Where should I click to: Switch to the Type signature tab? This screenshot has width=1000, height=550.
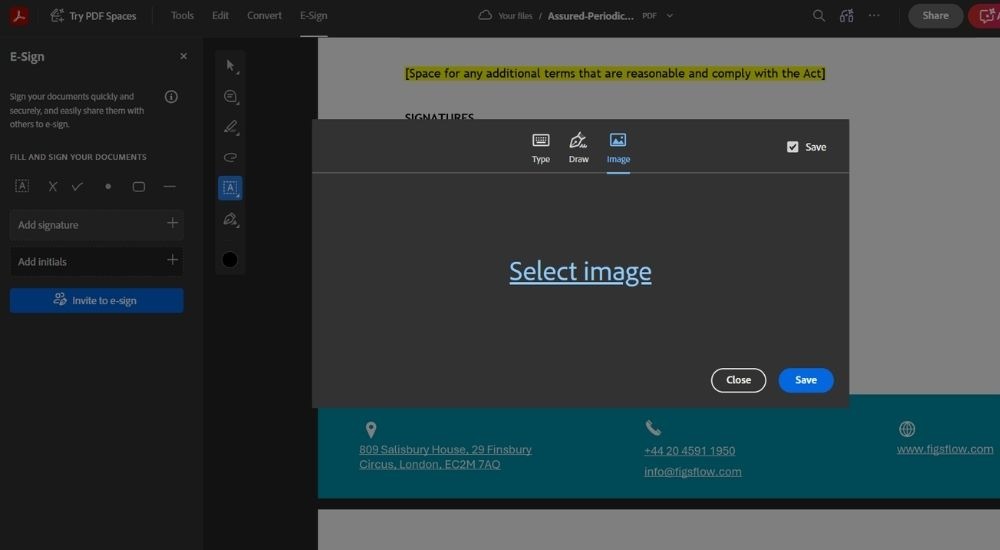click(x=541, y=149)
